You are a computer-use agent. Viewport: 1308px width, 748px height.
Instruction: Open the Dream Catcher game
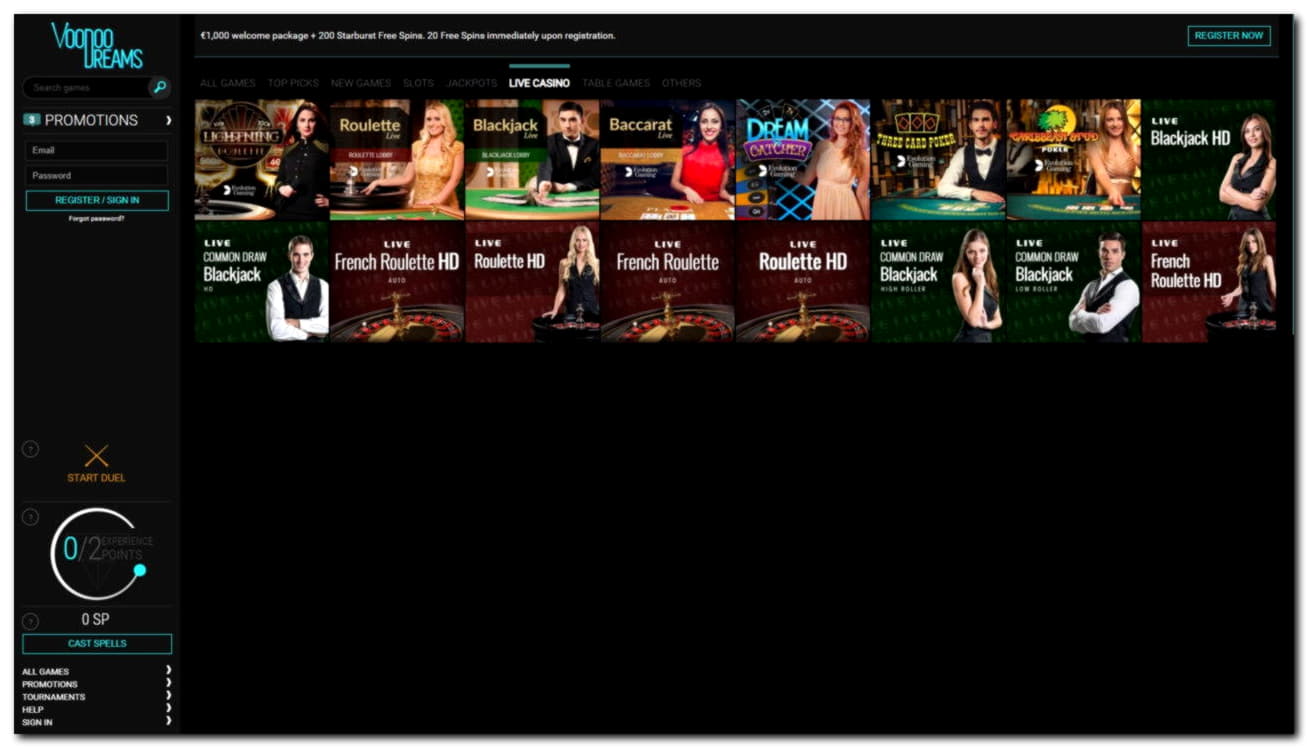[803, 159]
